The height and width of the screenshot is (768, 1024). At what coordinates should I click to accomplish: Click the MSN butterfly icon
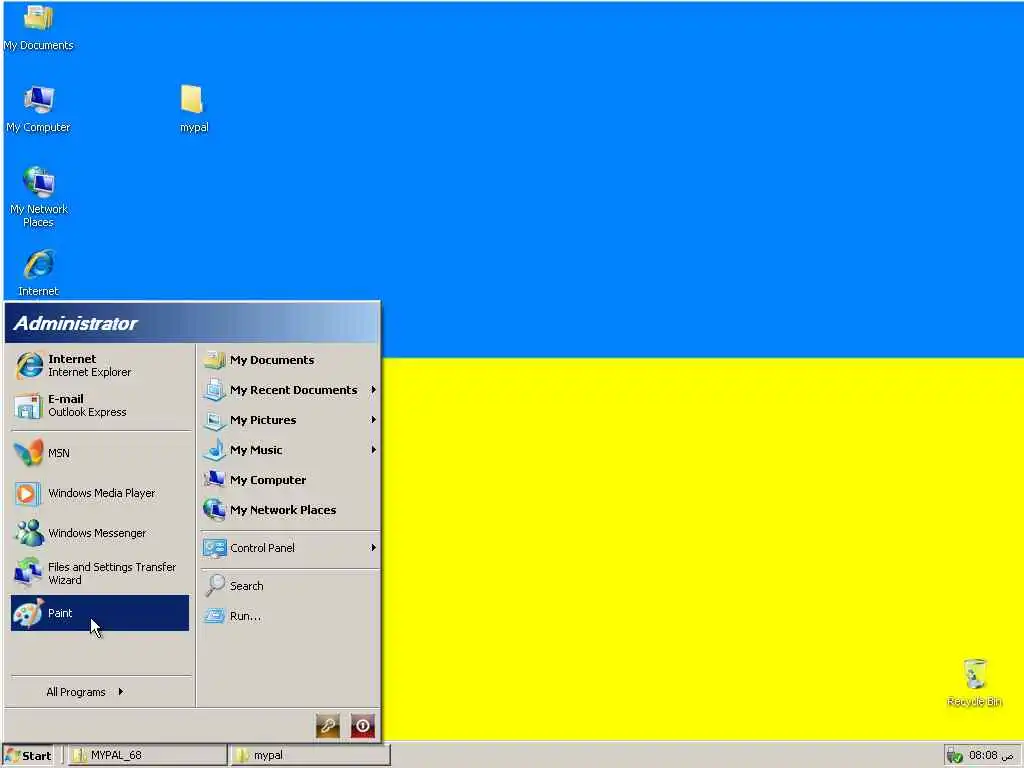[28, 453]
